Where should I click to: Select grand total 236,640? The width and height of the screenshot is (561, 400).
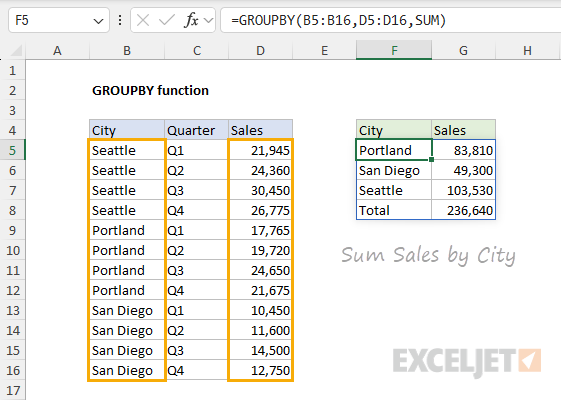463,210
